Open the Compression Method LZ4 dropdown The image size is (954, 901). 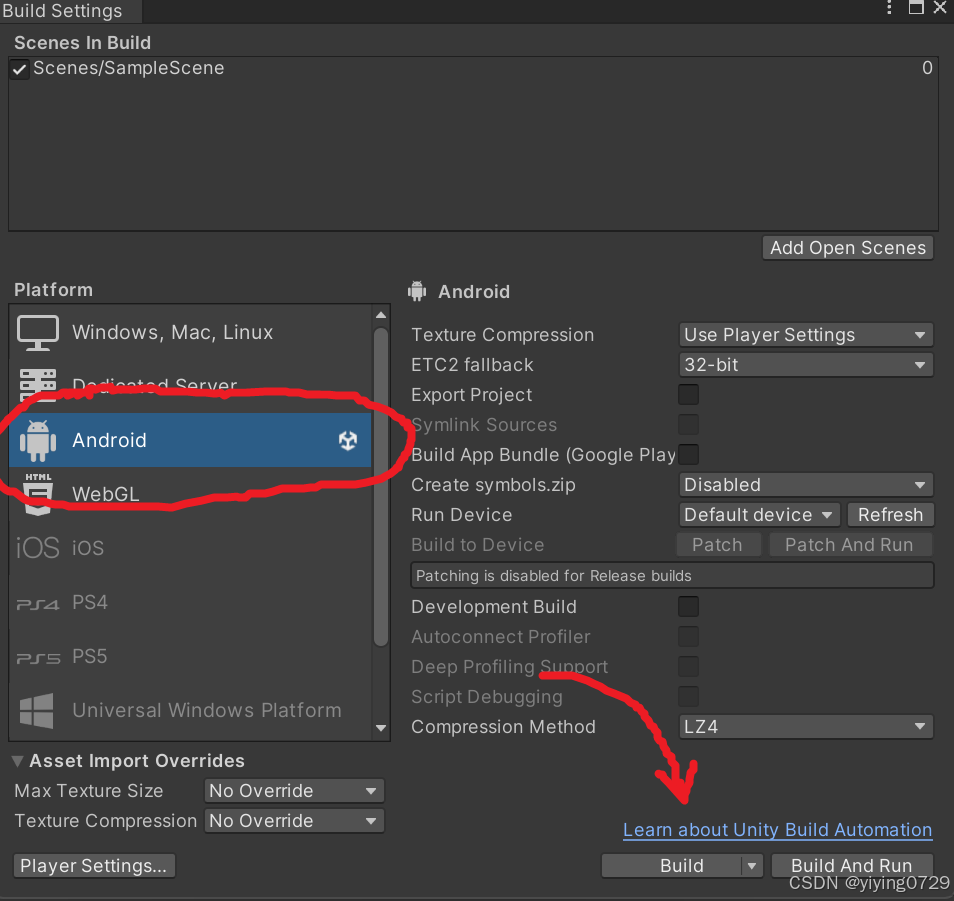(806, 726)
